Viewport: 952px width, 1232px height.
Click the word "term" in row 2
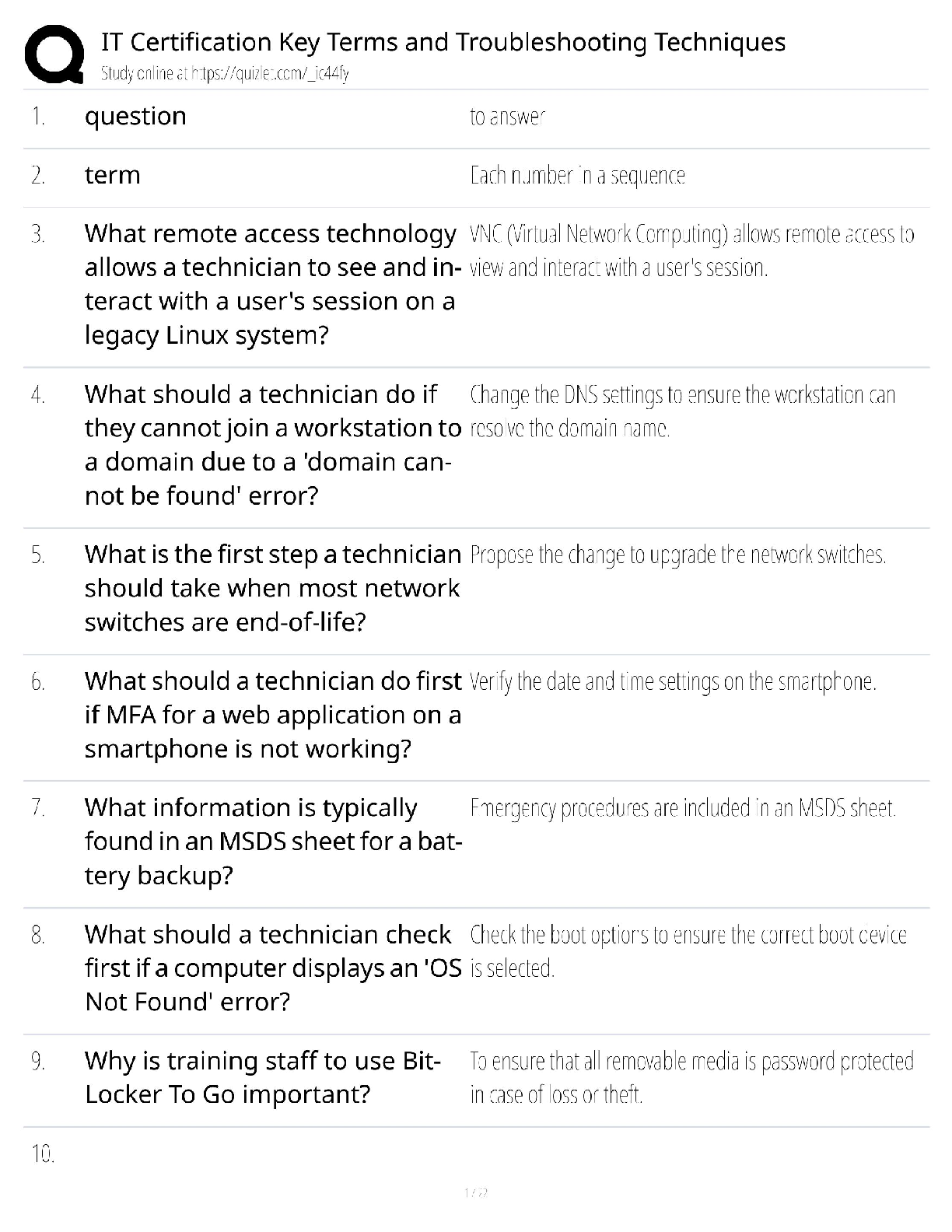pos(112,176)
